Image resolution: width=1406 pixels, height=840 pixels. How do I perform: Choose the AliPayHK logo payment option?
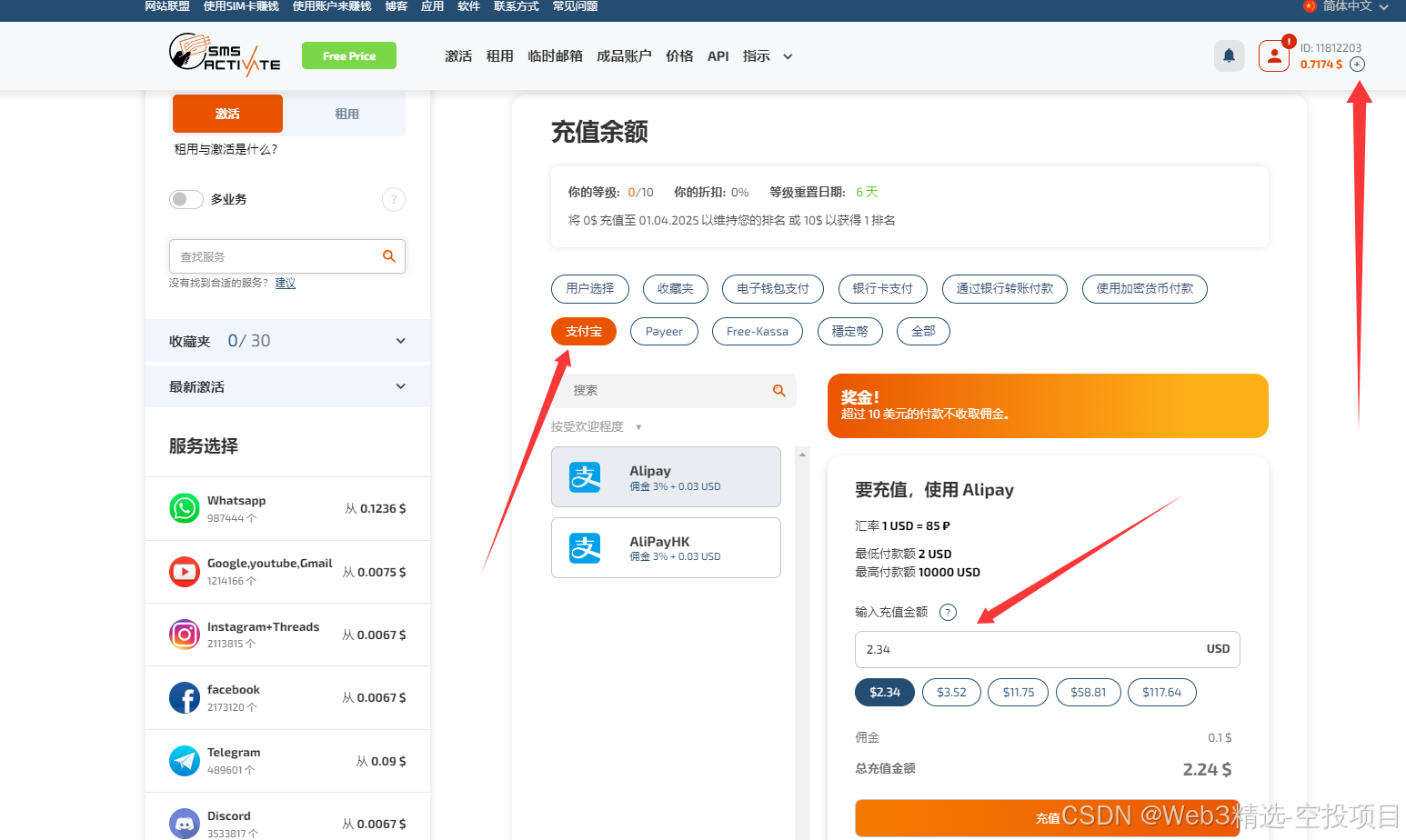[x=585, y=548]
